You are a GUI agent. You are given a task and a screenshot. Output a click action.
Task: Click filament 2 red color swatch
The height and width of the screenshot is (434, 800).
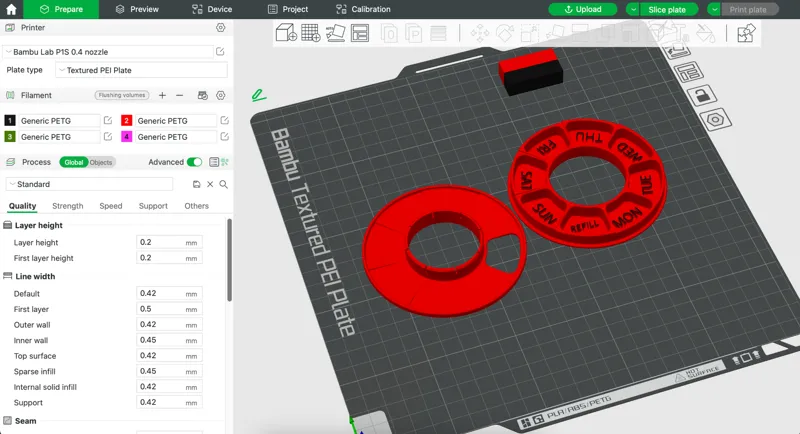coord(126,120)
